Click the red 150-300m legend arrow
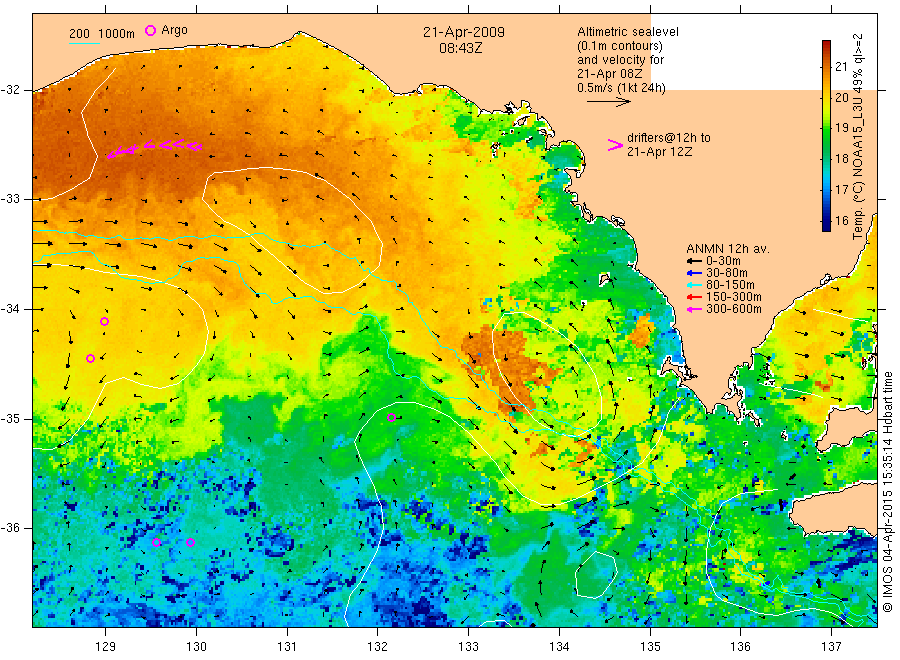900x660 pixels. tap(694, 297)
